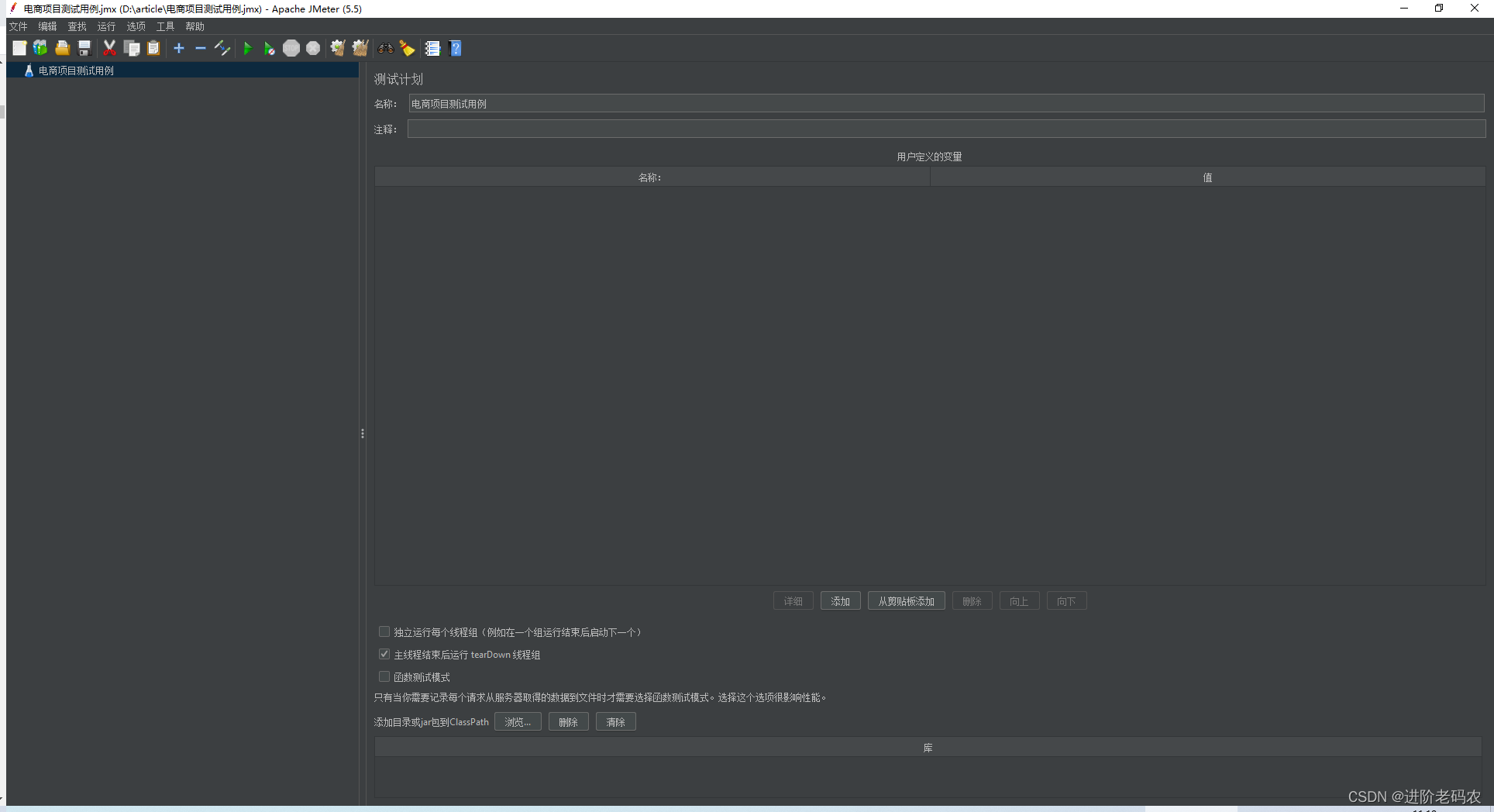Image resolution: width=1494 pixels, height=812 pixels.
Task: Cut the selected element
Action: point(109,48)
